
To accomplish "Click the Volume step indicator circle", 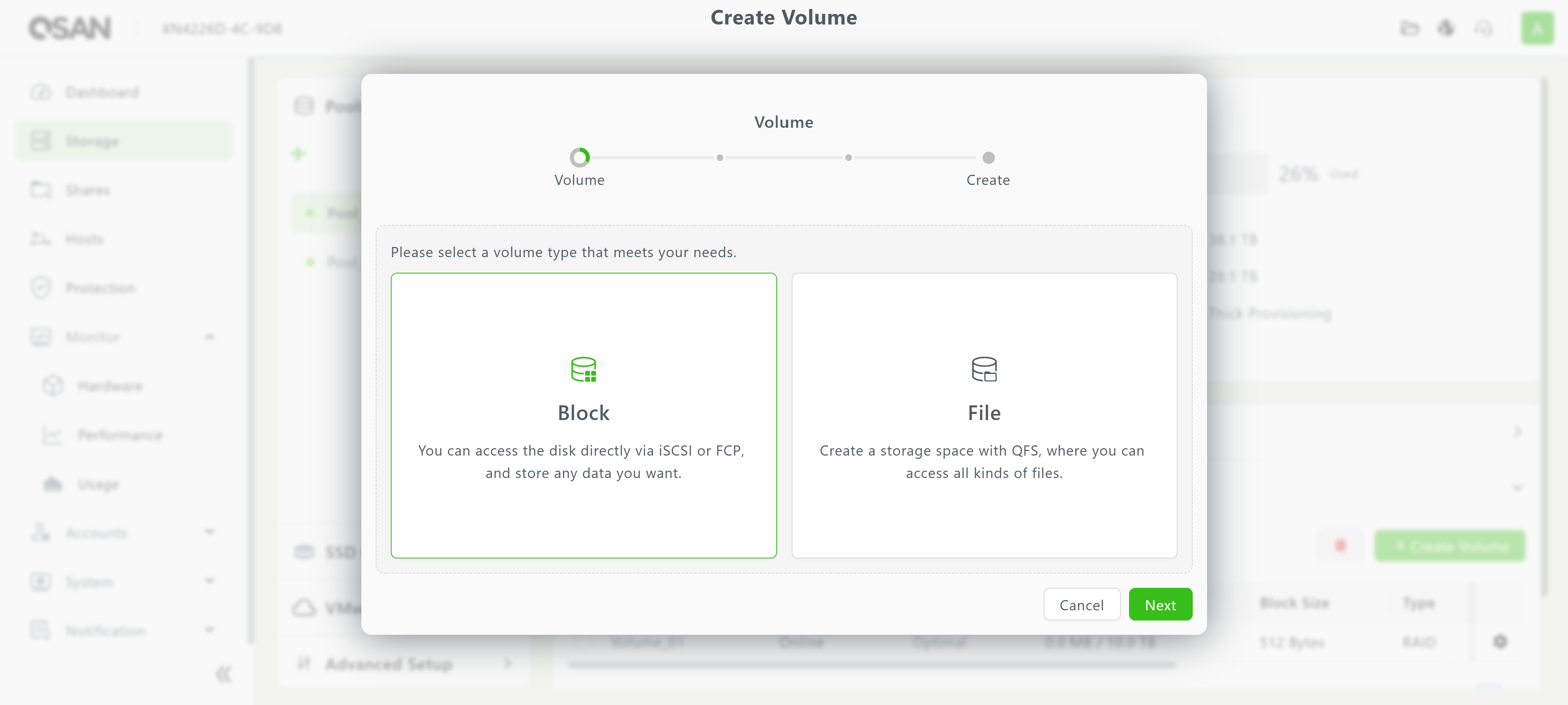I will [579, 158].
